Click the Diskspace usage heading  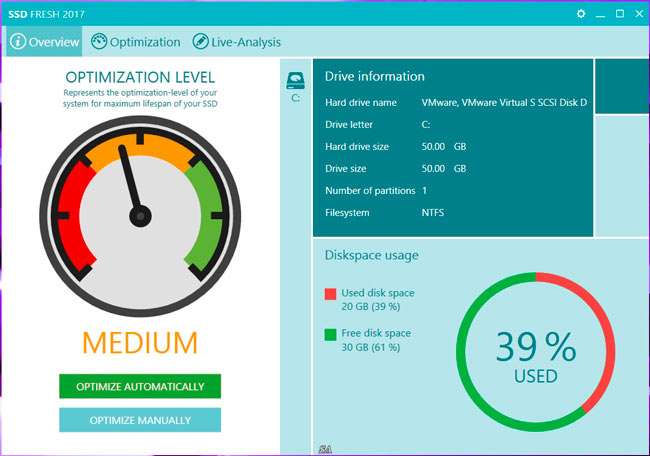click(371, 255)
